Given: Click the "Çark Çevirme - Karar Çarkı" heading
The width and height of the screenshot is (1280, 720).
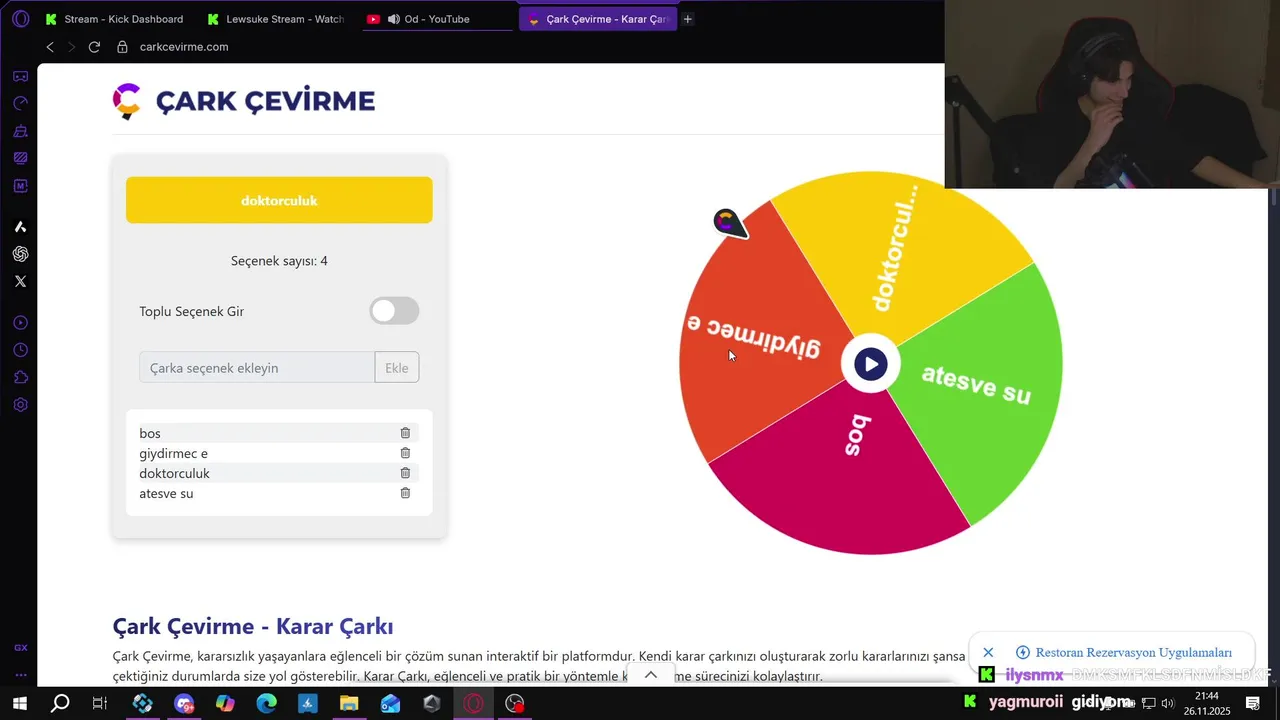Looking at the screenshot, I should (253, 627).
